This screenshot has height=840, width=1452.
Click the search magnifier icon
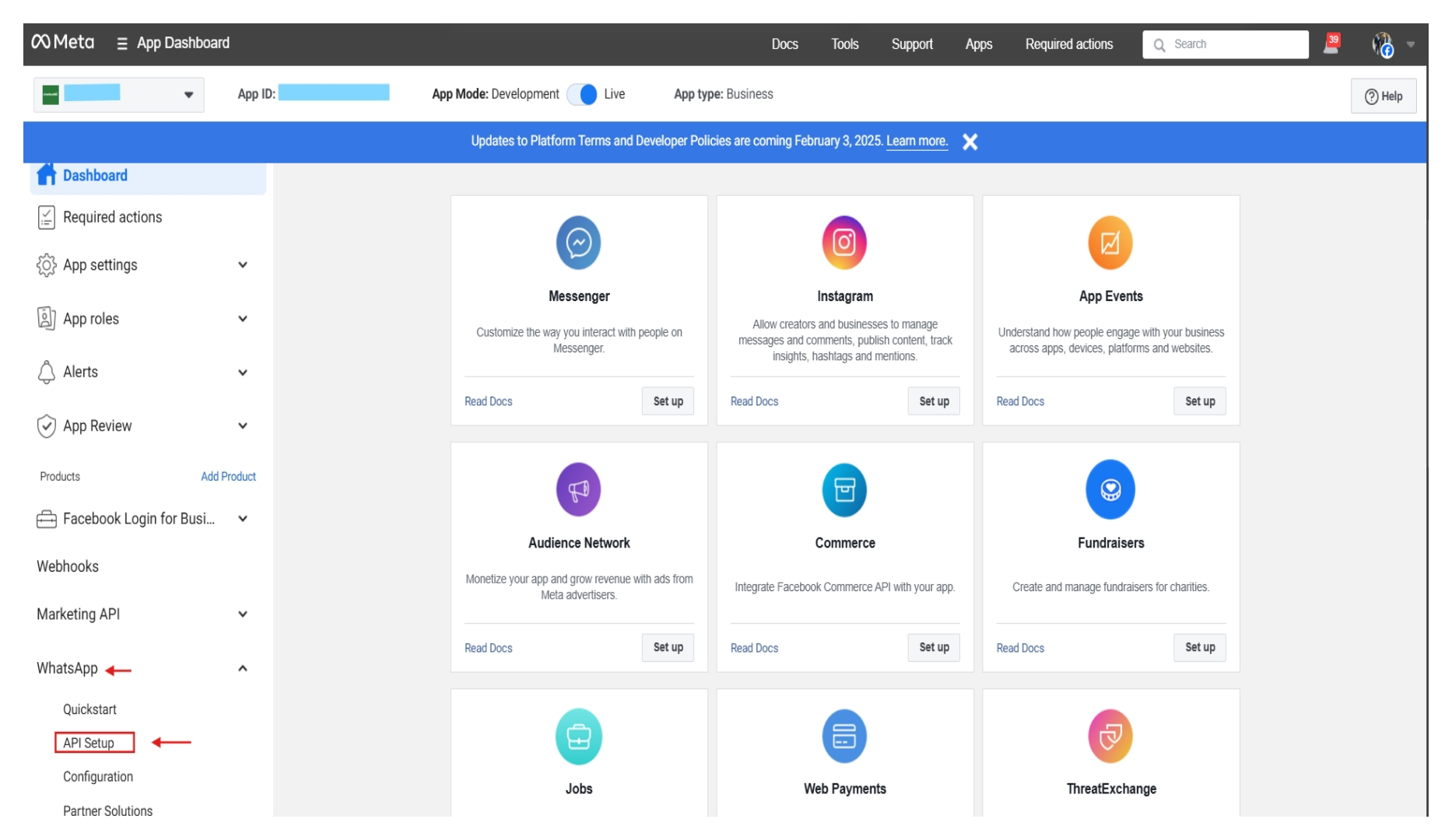[1159, 45]
